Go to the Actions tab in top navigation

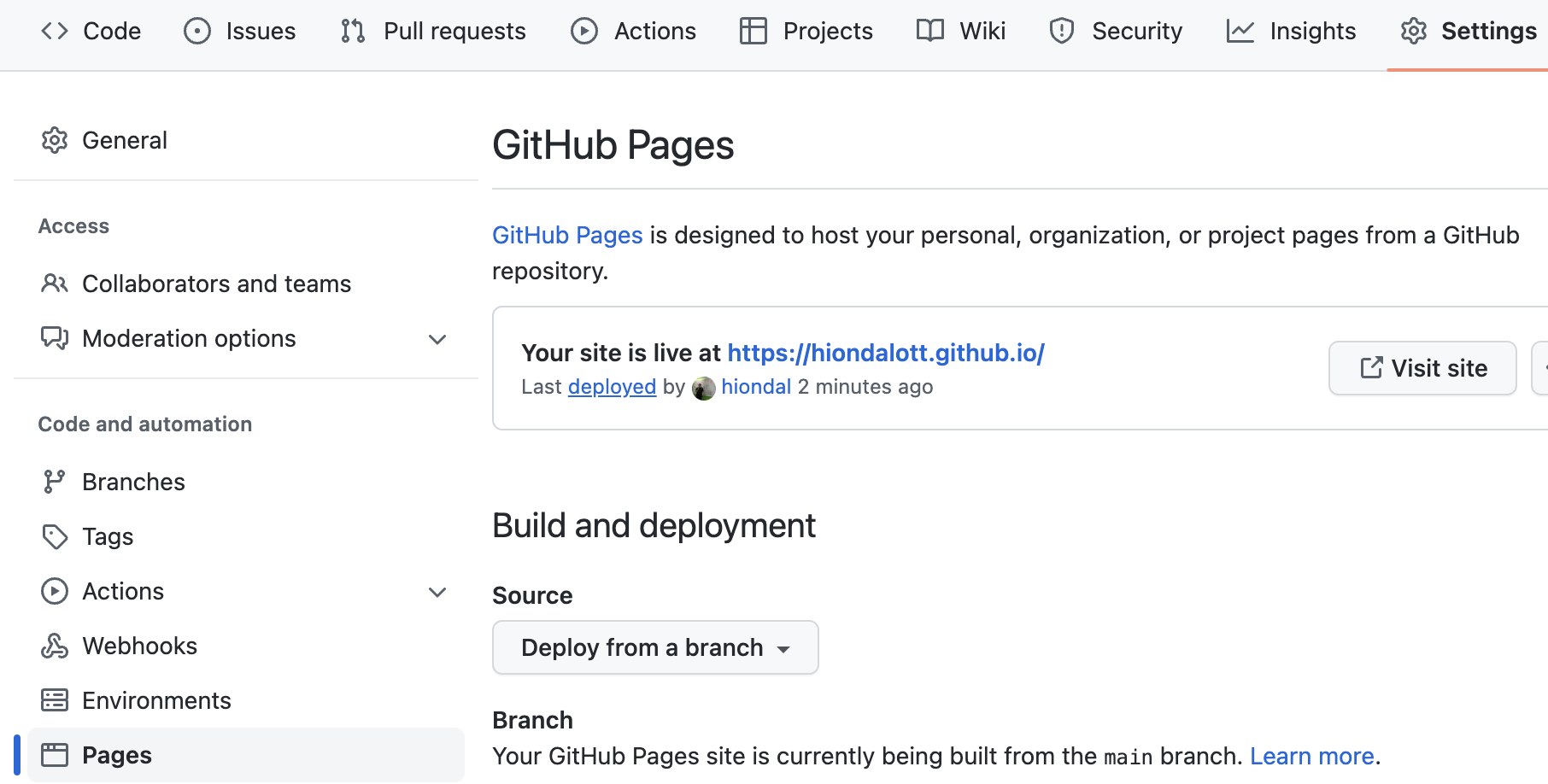[633, 31]
